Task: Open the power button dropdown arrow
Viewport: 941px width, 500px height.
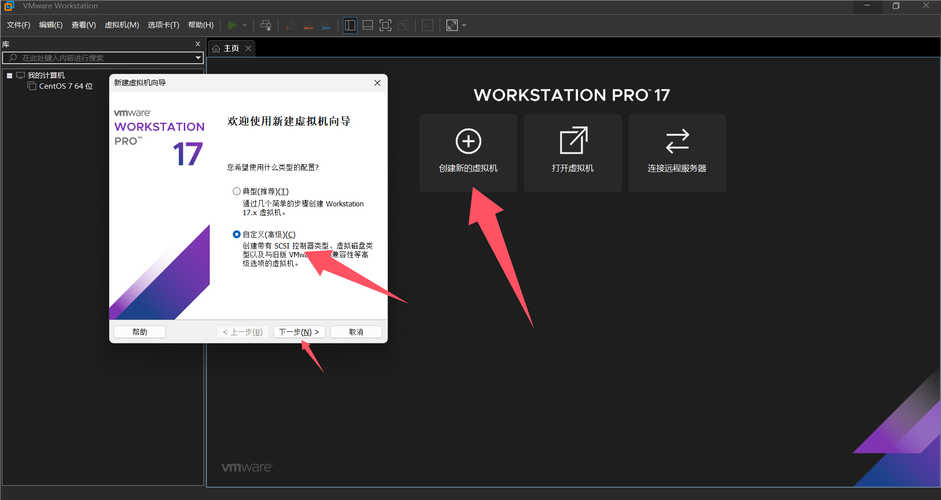Action: (x=245, y=25)
